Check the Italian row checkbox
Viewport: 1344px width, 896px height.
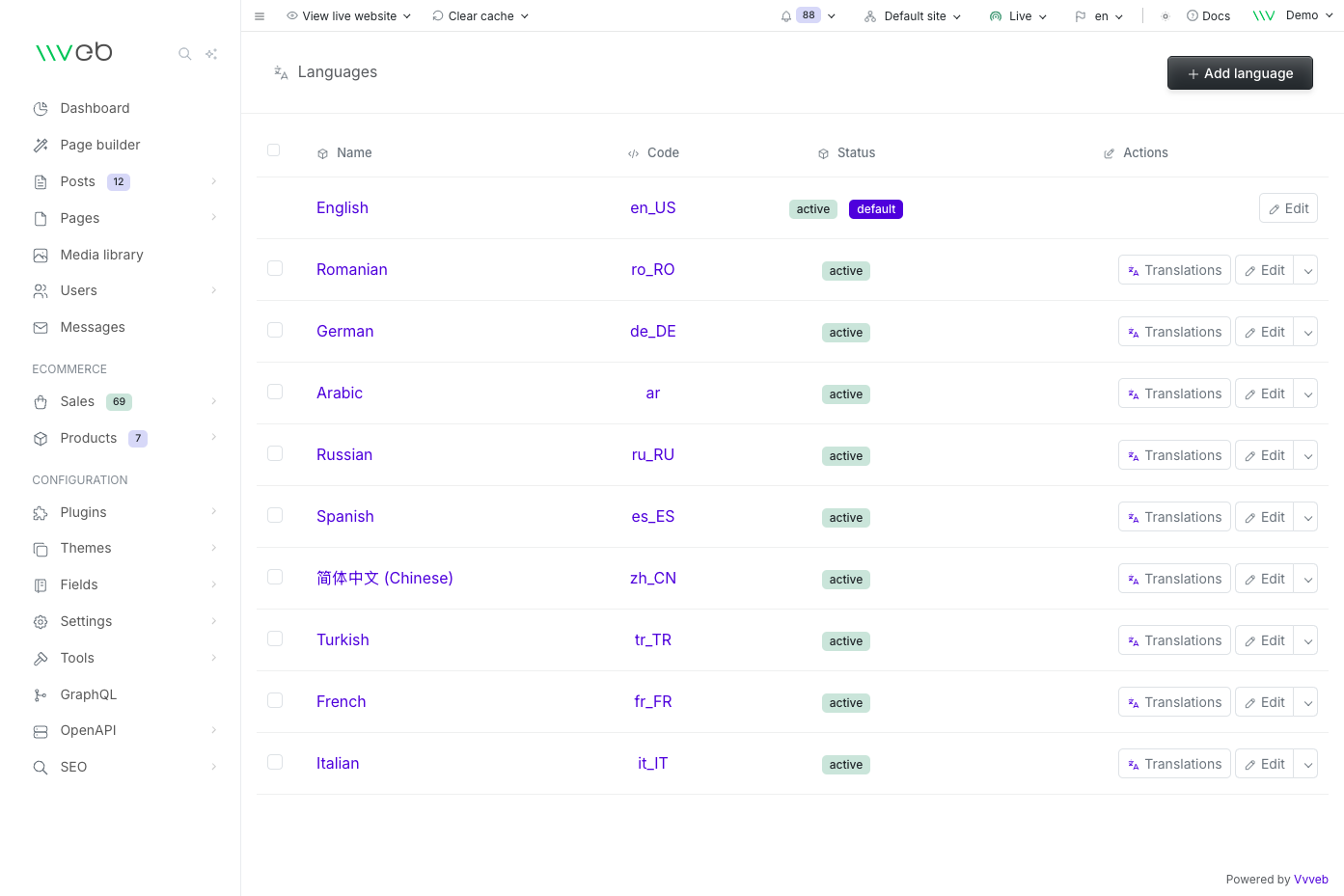coord(275,762)
